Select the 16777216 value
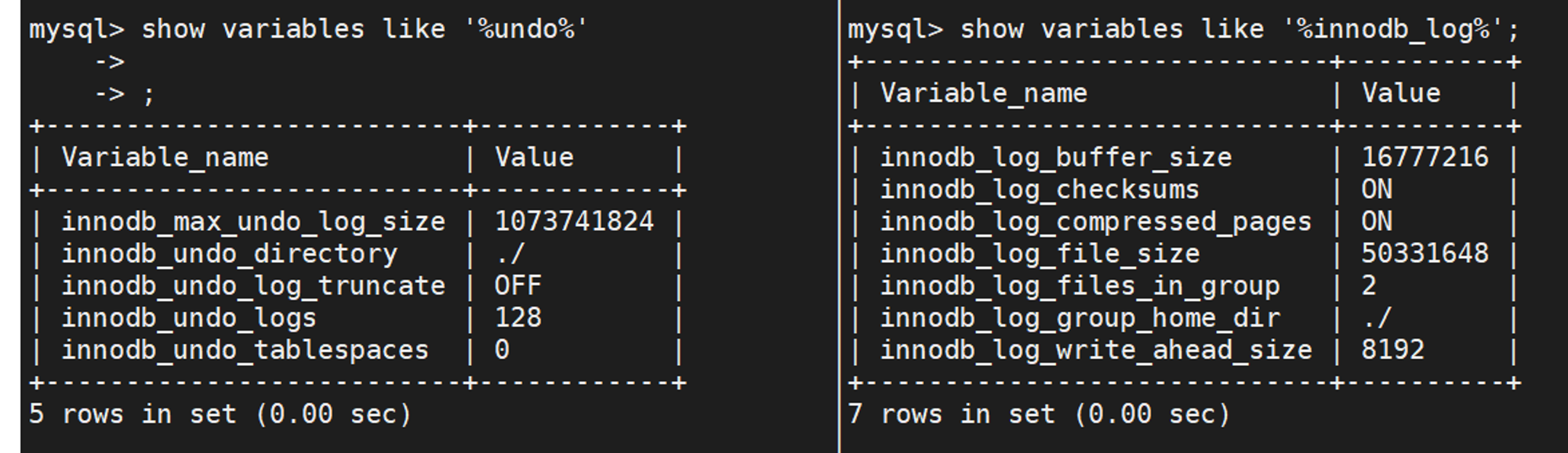This screenshot has width=1568, height=453. [1425, 157]
